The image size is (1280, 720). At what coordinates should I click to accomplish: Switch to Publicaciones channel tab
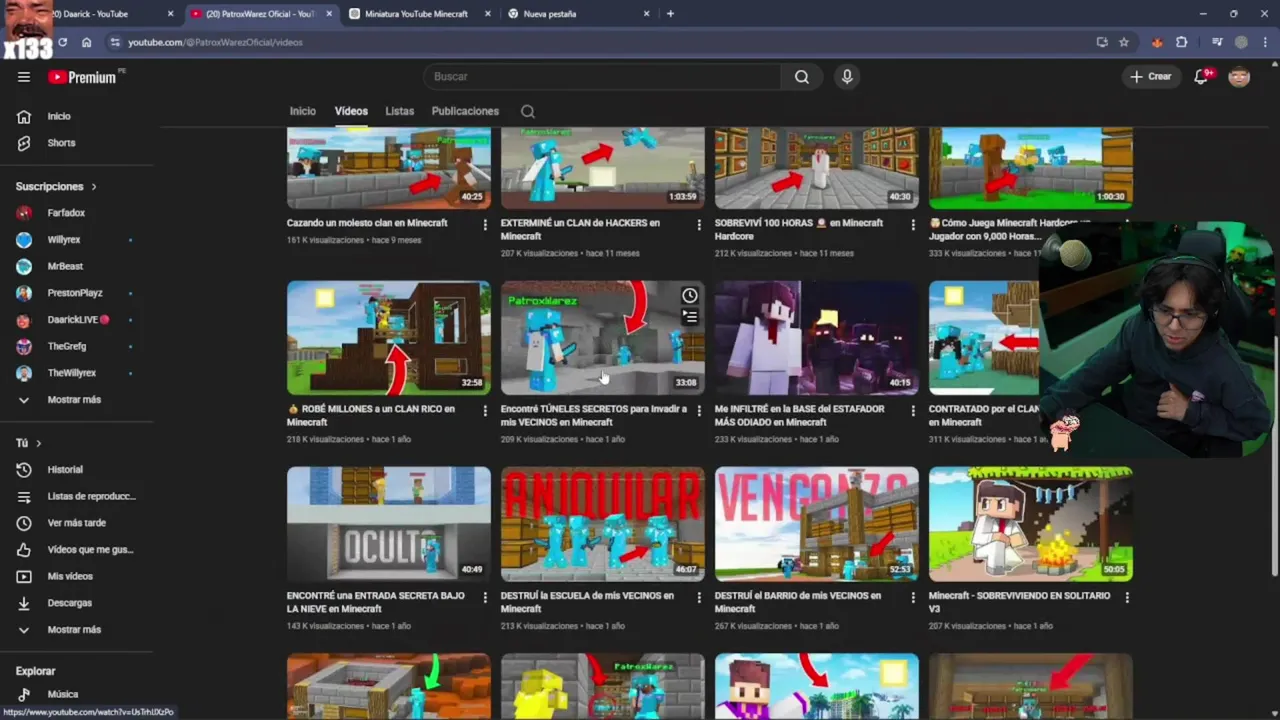point(465,111)
